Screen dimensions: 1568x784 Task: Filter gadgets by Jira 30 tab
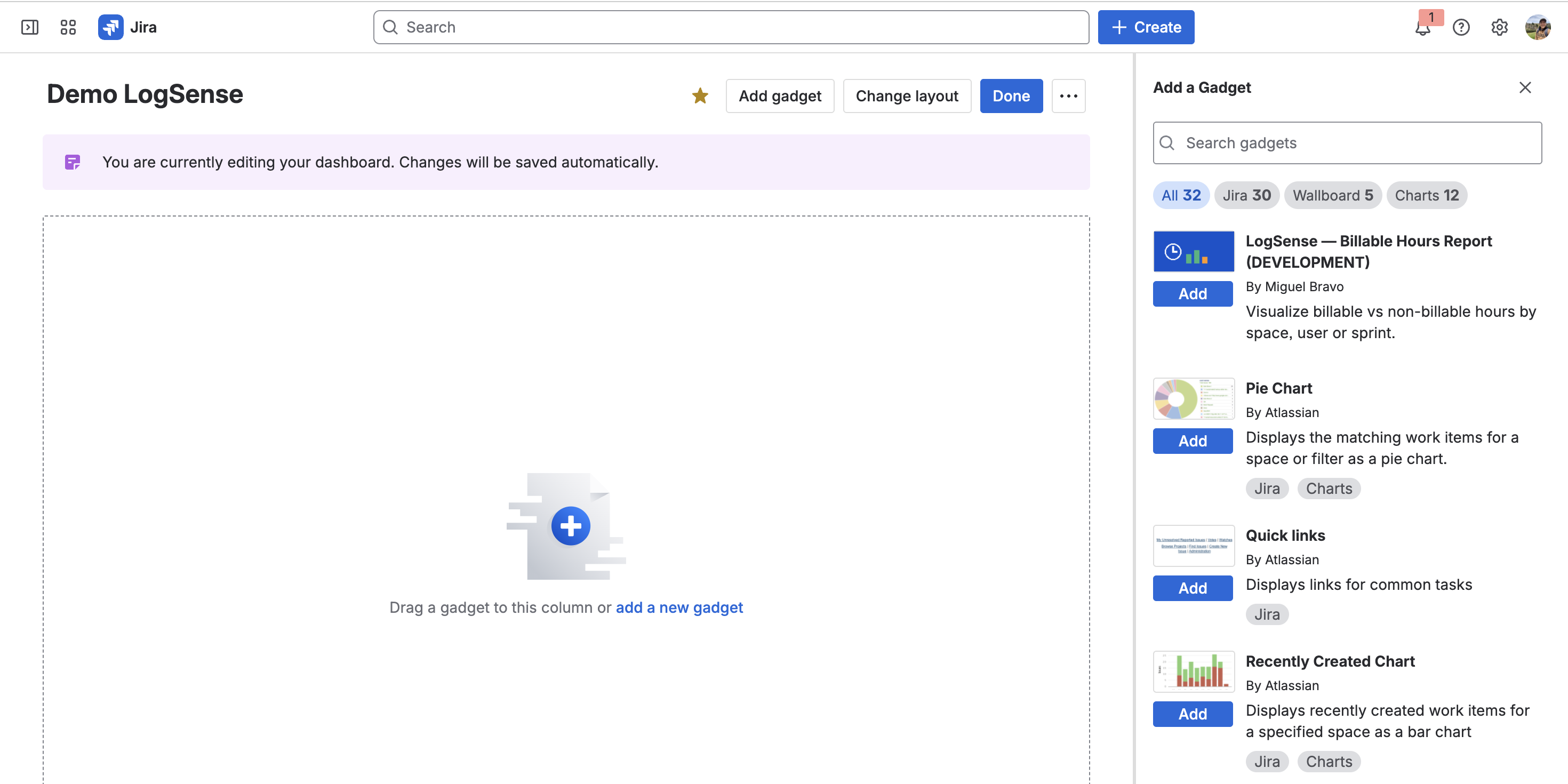(x=1246, y=195)
